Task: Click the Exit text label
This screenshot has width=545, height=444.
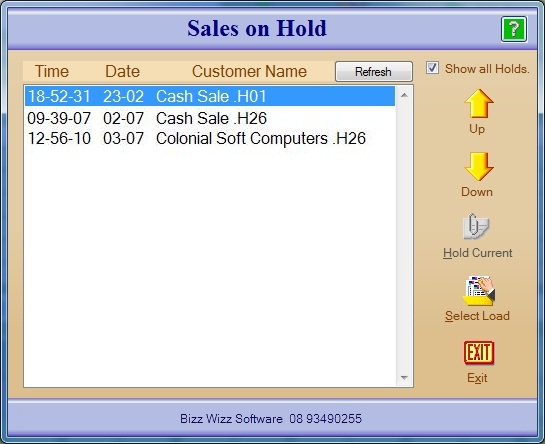Action: tap(477, 378)
